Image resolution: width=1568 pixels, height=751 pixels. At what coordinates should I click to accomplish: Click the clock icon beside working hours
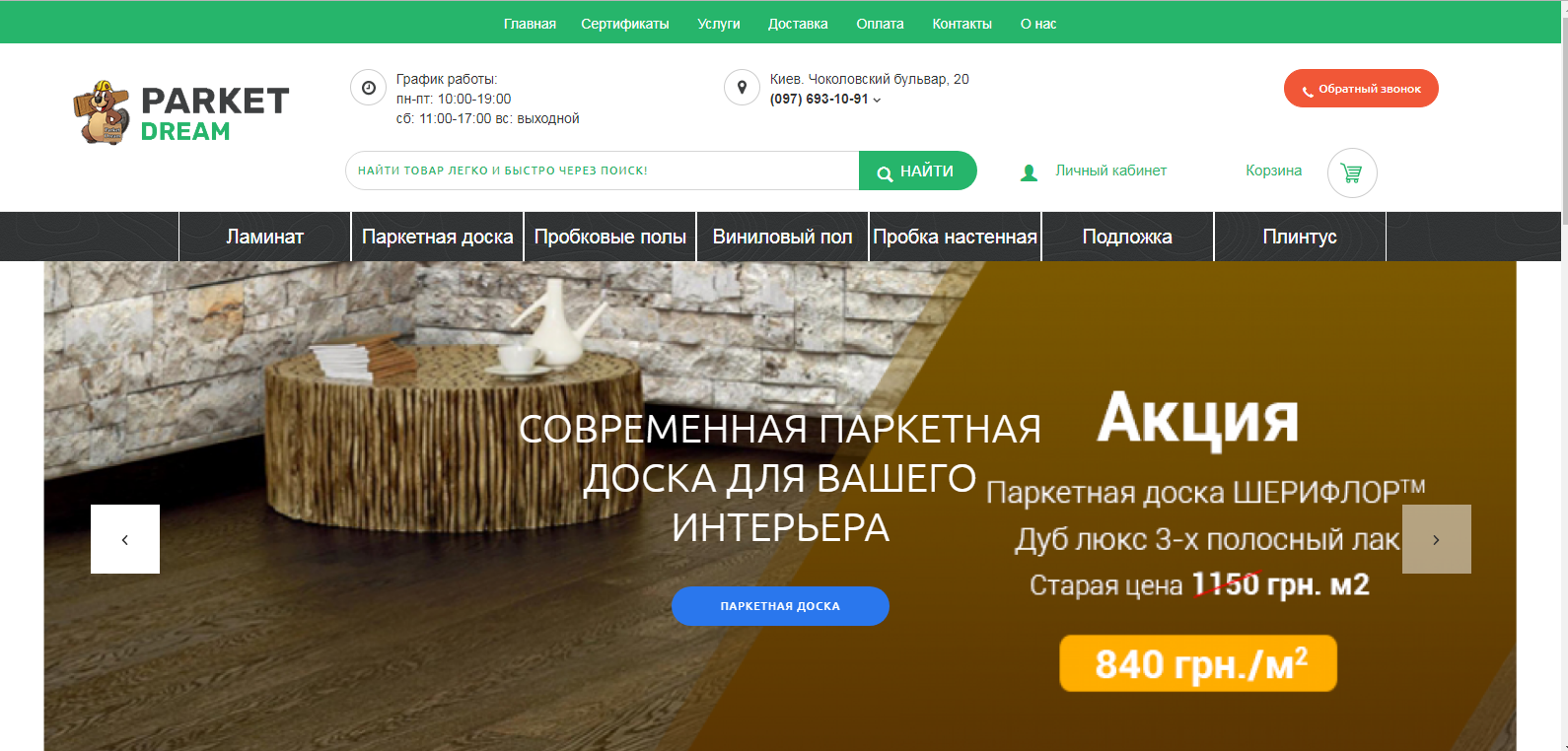(x=368, y=88)
